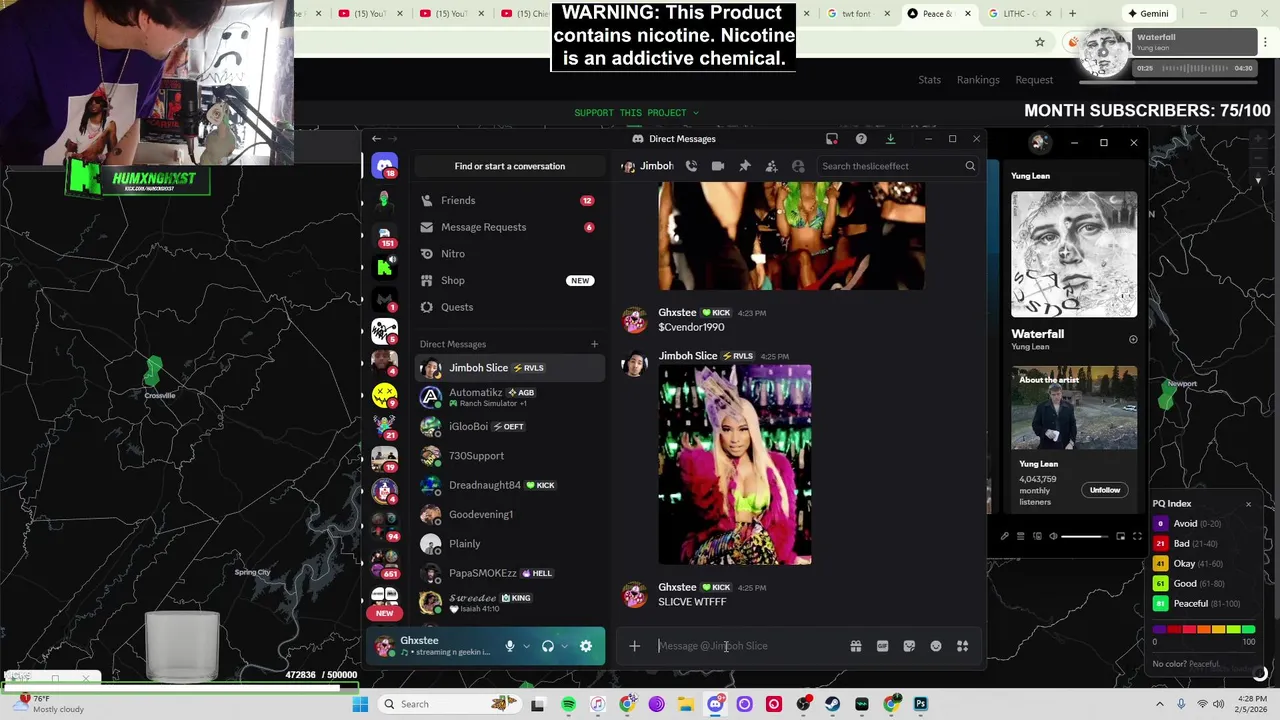Click Discord download update icon

tap(890, 139)
